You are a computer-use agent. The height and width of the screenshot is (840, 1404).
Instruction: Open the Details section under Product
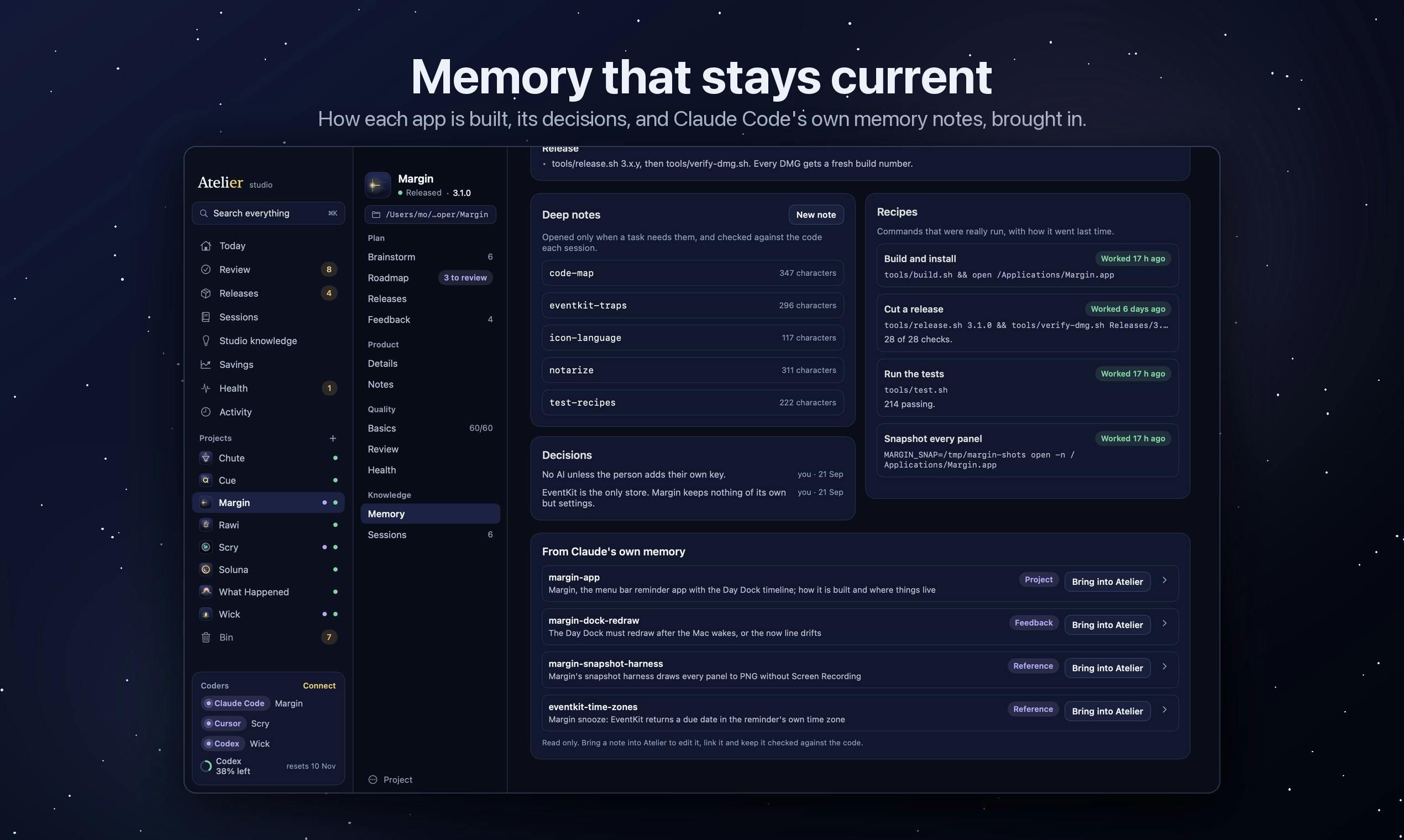point(430,364)
